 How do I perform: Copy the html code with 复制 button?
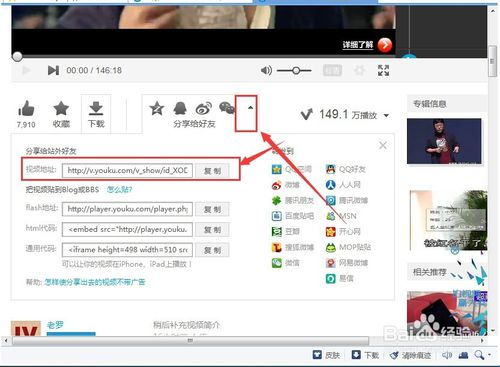coord(212,230)
